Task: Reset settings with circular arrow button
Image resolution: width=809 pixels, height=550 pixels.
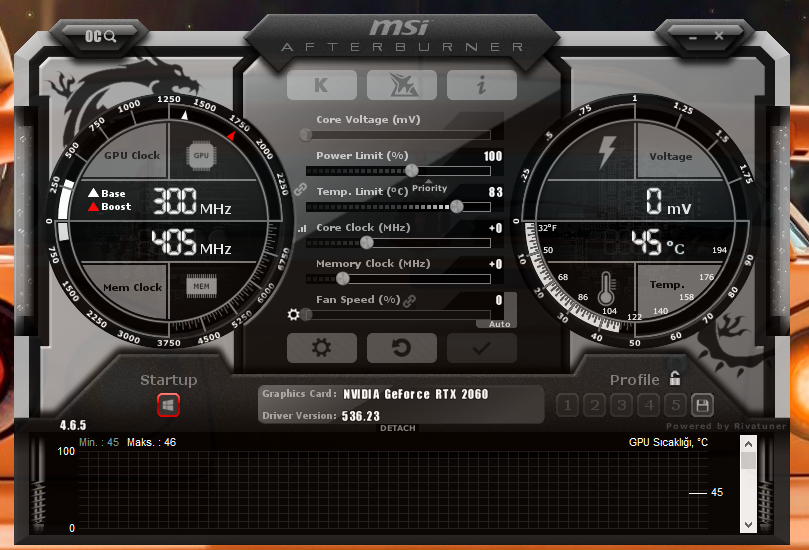Action: [401, 348]
